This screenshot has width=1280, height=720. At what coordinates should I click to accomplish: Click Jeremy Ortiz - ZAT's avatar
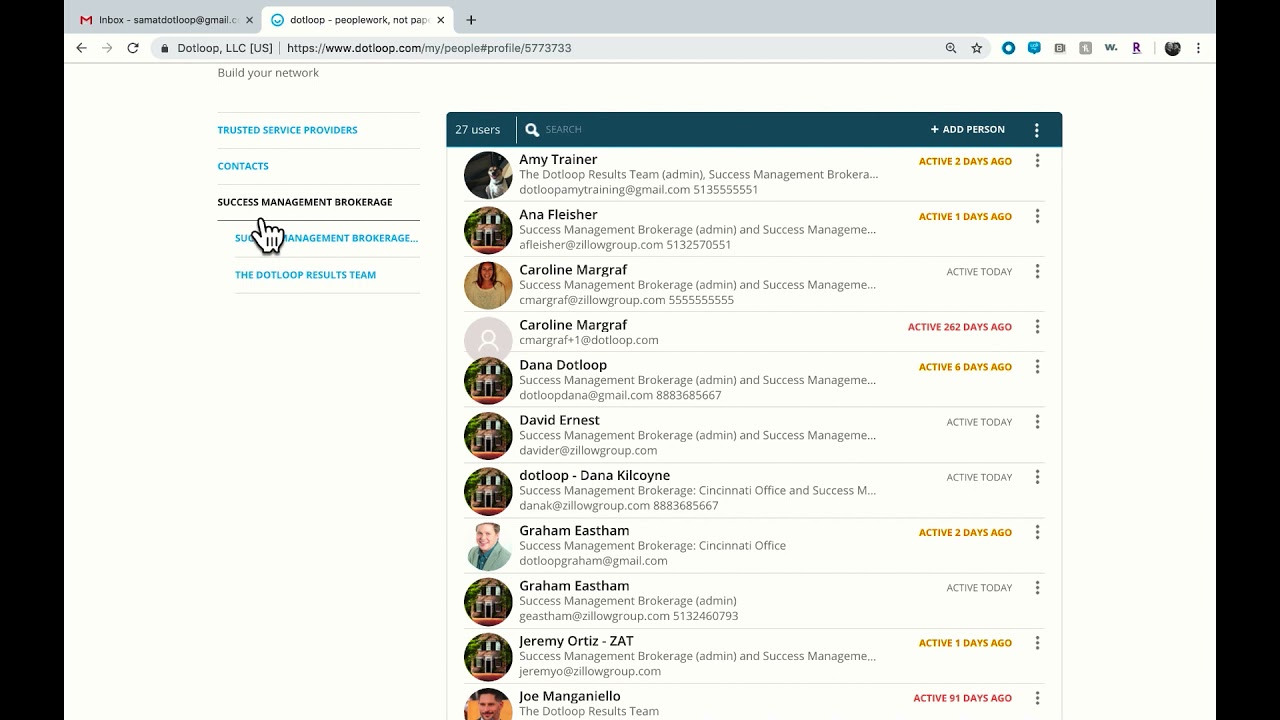click(x=488, y=657)
